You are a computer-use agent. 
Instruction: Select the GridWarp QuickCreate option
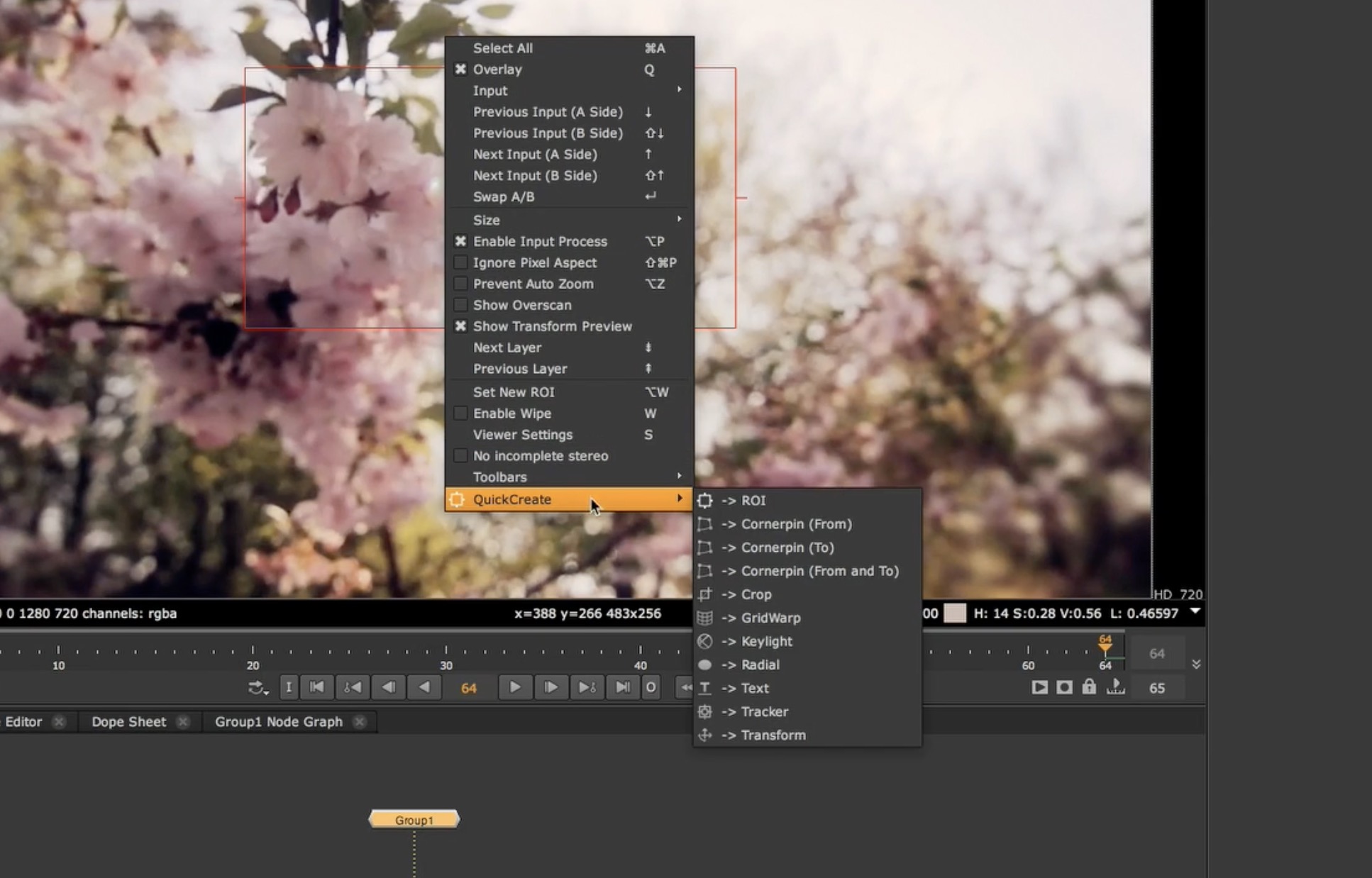(x=770, y=618)
